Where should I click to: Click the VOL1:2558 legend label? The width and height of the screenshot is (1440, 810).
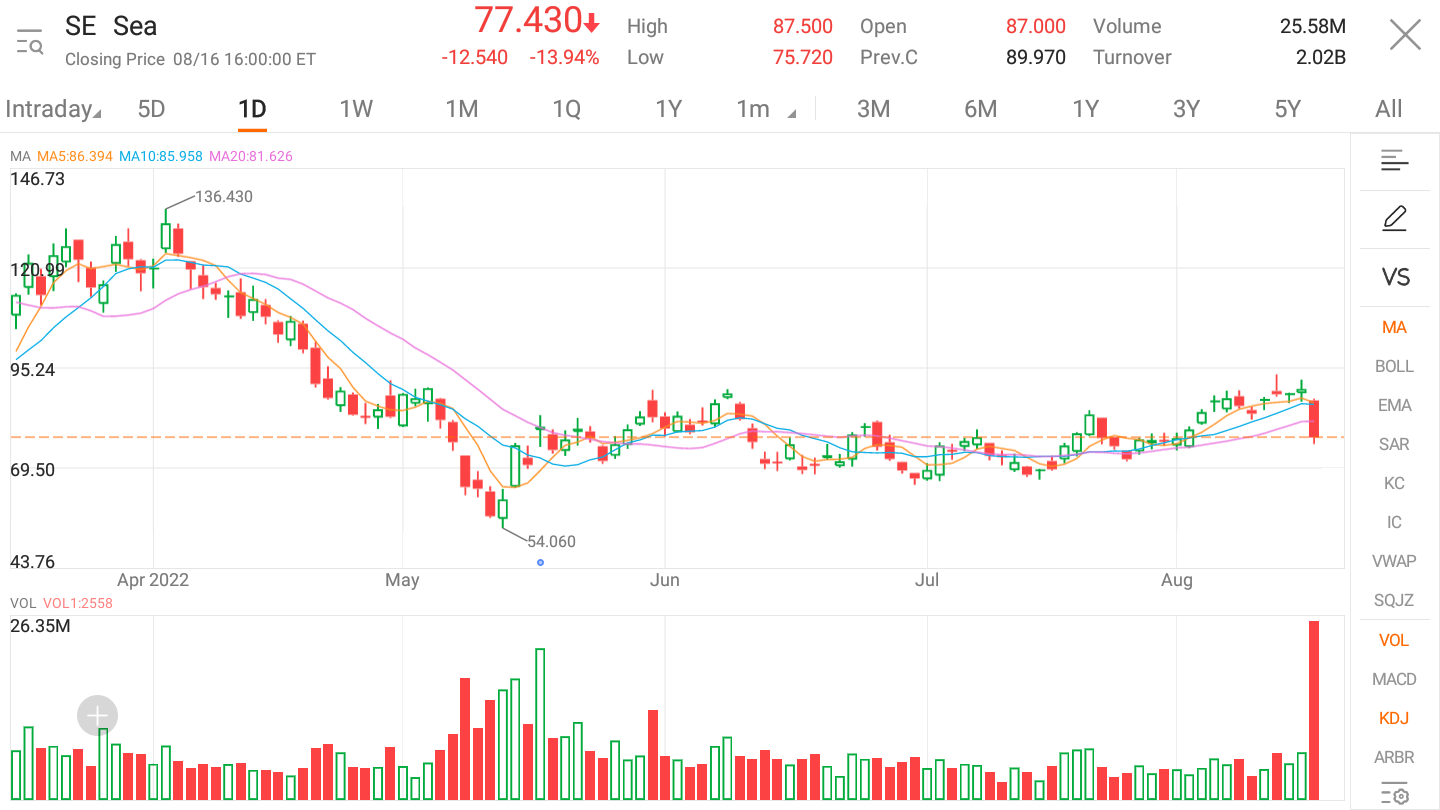(x=78, y=603)
